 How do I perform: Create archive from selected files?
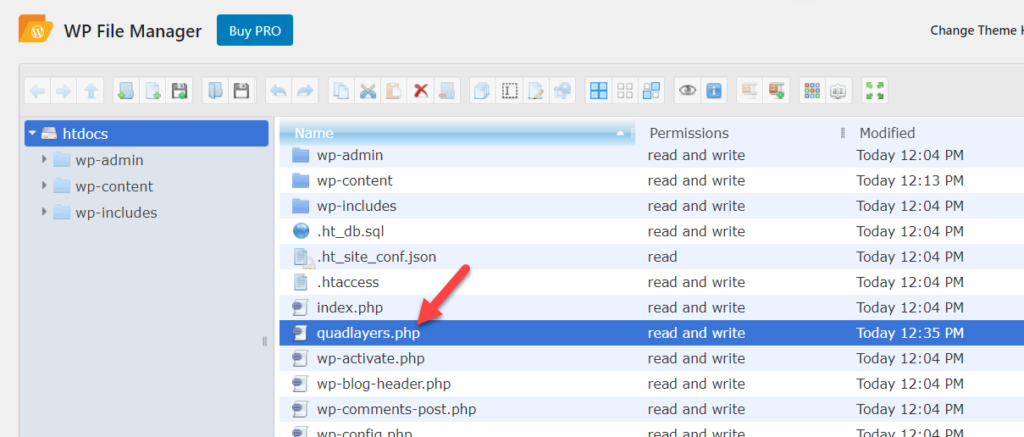pyautogui.click(x=776, y=91)
